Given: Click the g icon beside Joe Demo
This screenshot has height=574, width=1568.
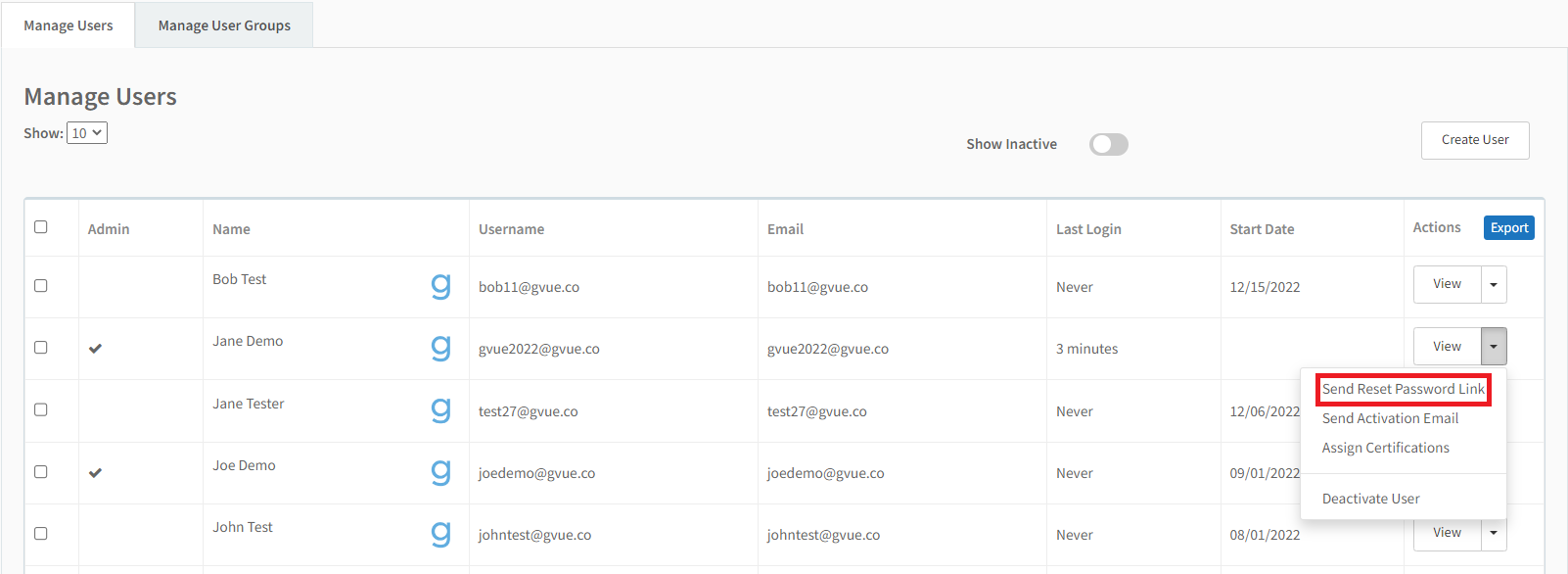Looking at the screenshot, I should 441,472.
